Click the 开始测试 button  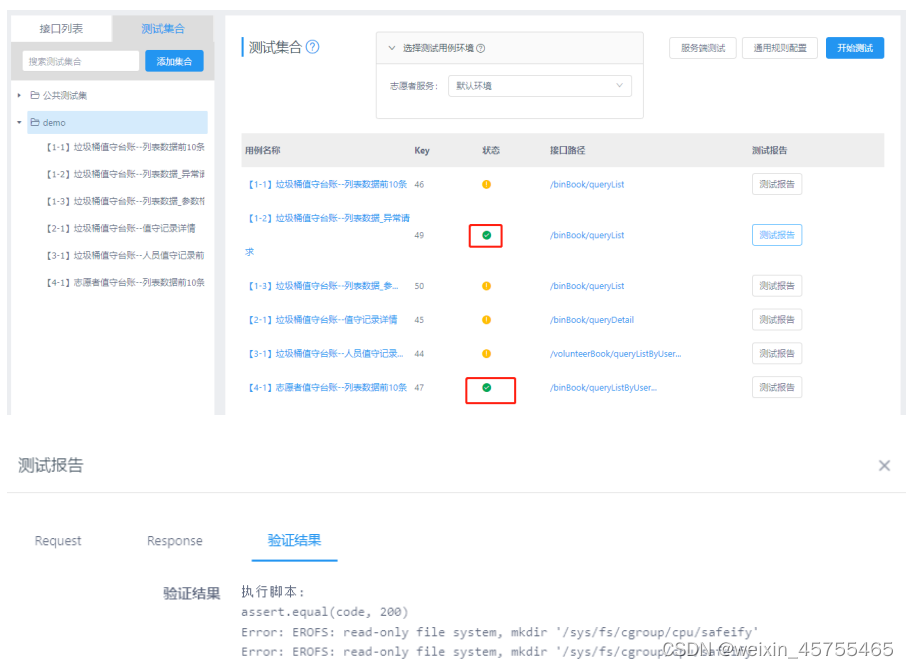pos(855,47)
